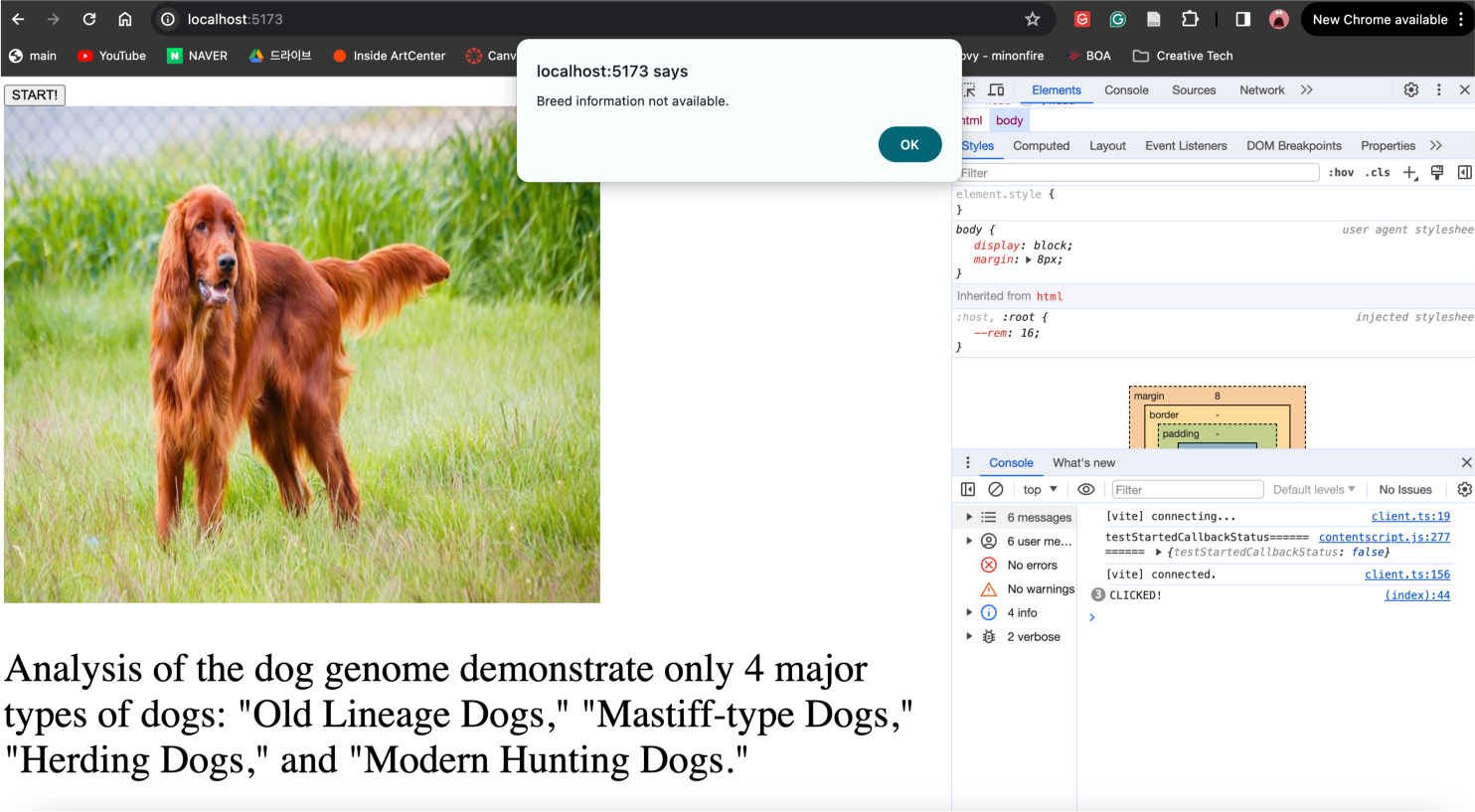
Task: Expand the 6 messages group in console sidebar
Action: pyautogui.click(x=969, y=518)
